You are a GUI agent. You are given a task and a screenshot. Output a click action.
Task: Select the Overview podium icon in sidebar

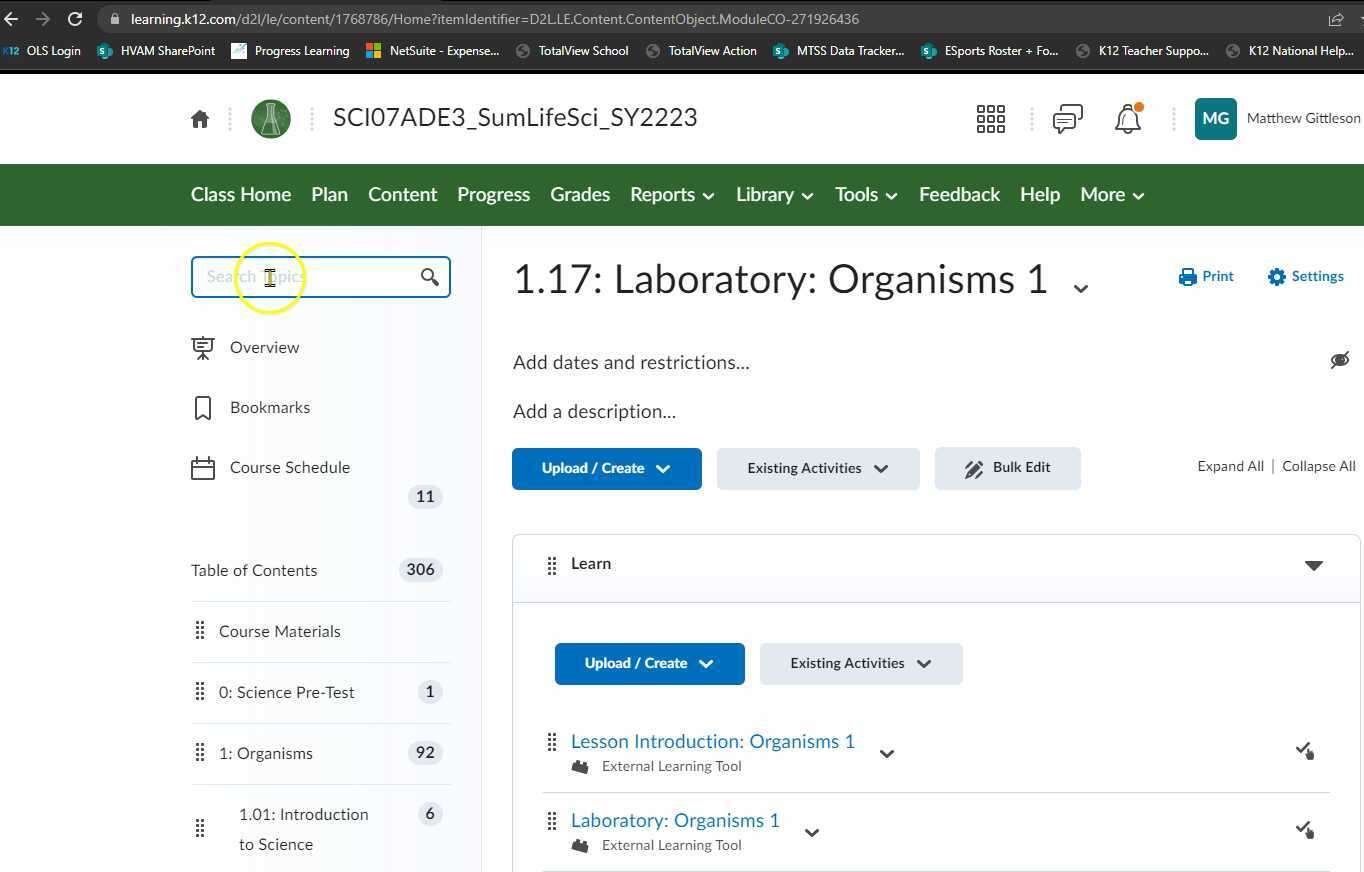(x=203, y=347)
